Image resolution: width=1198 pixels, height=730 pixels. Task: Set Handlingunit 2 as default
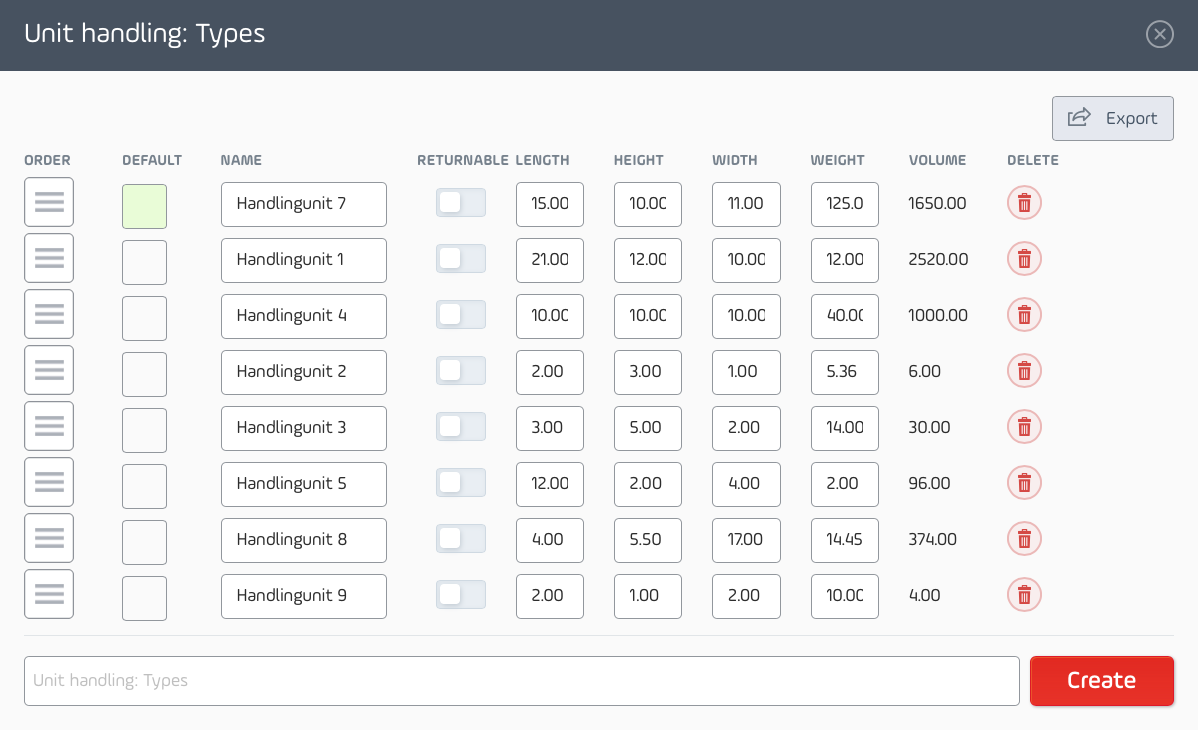pyautogui.click(x=144, y=375)
